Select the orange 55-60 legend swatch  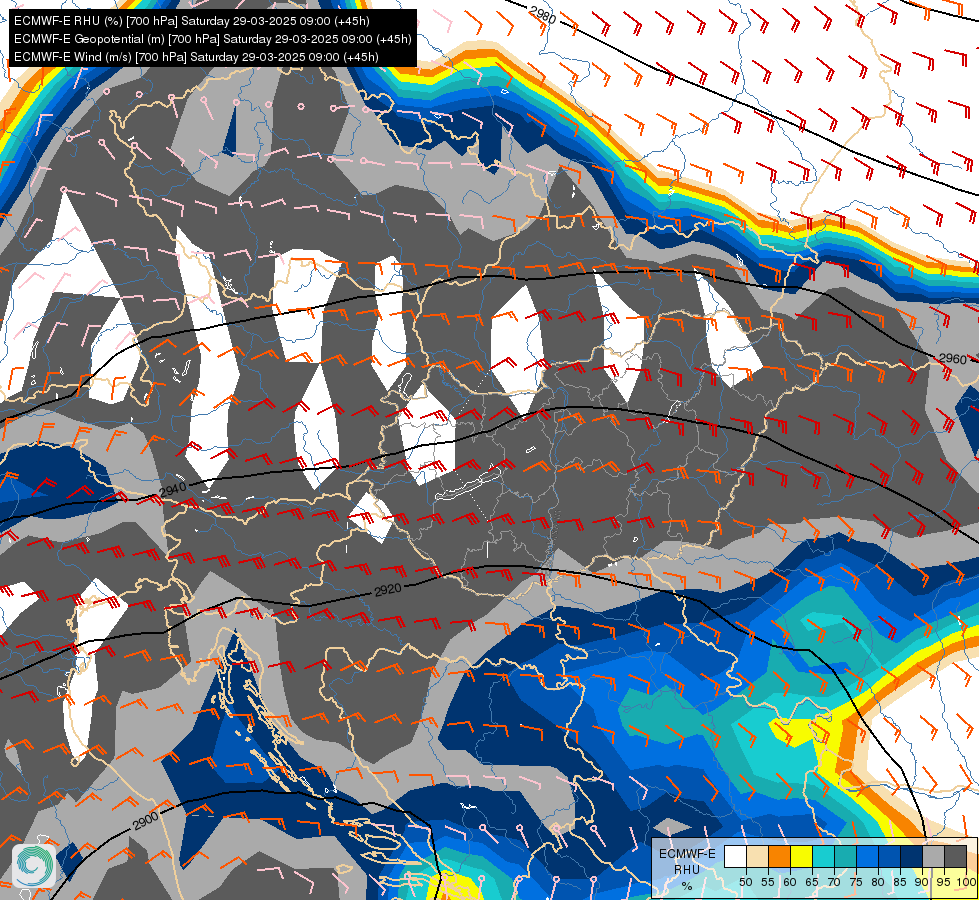779,856
